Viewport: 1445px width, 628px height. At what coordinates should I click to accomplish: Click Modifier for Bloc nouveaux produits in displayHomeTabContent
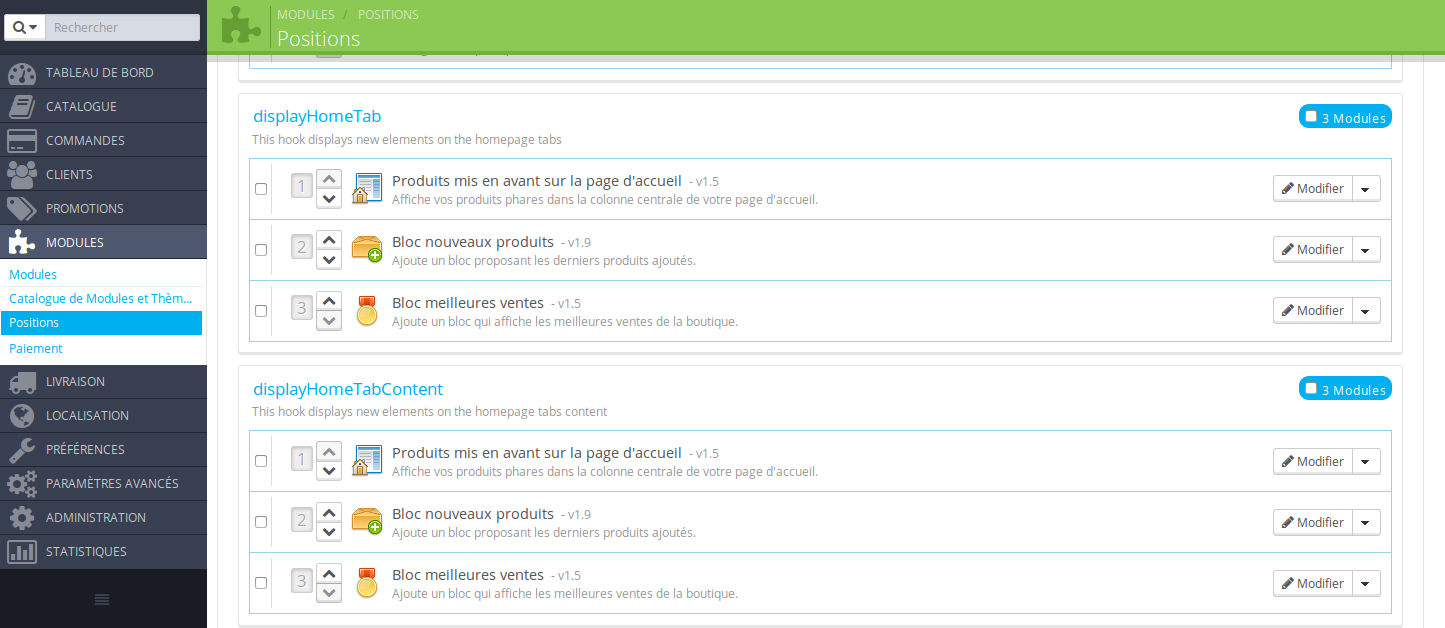1313,522
